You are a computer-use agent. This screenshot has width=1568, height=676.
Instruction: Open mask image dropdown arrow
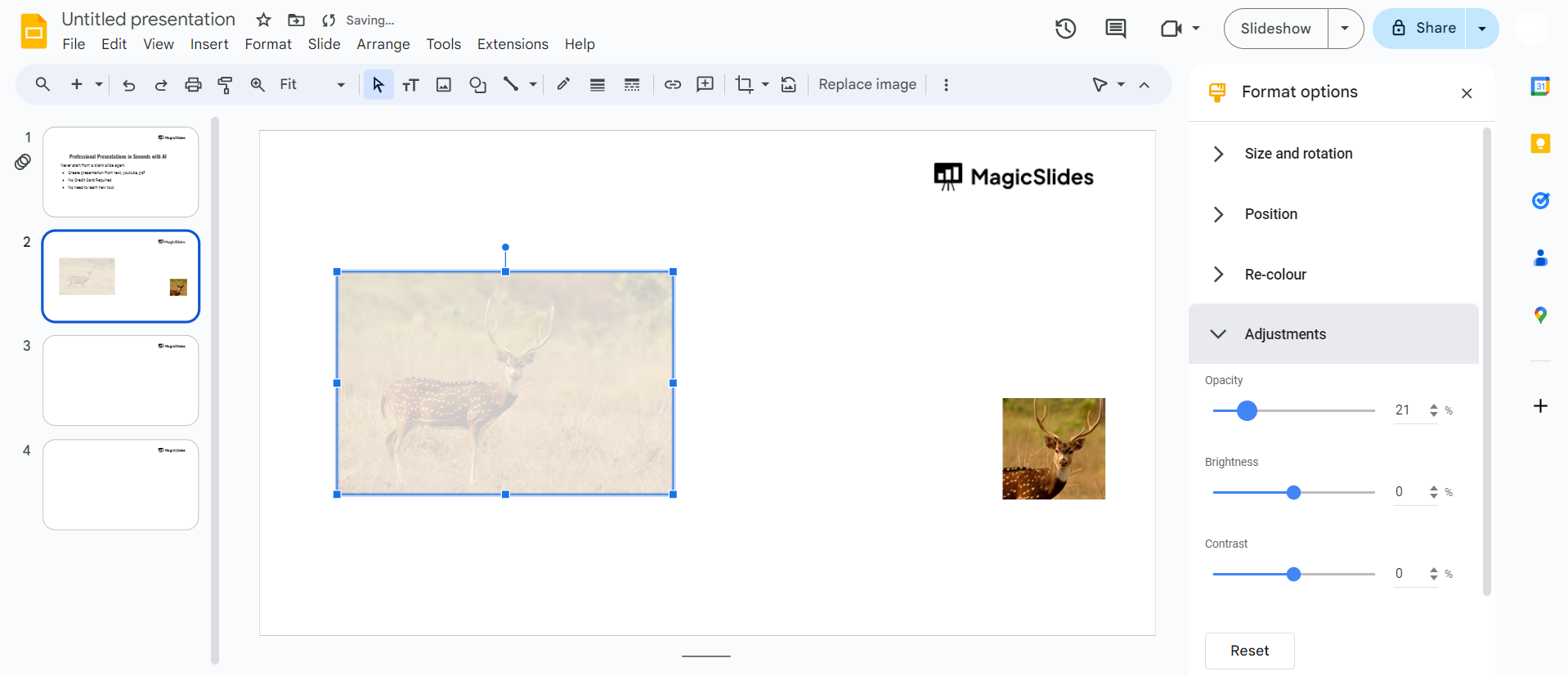click(765, 84)
